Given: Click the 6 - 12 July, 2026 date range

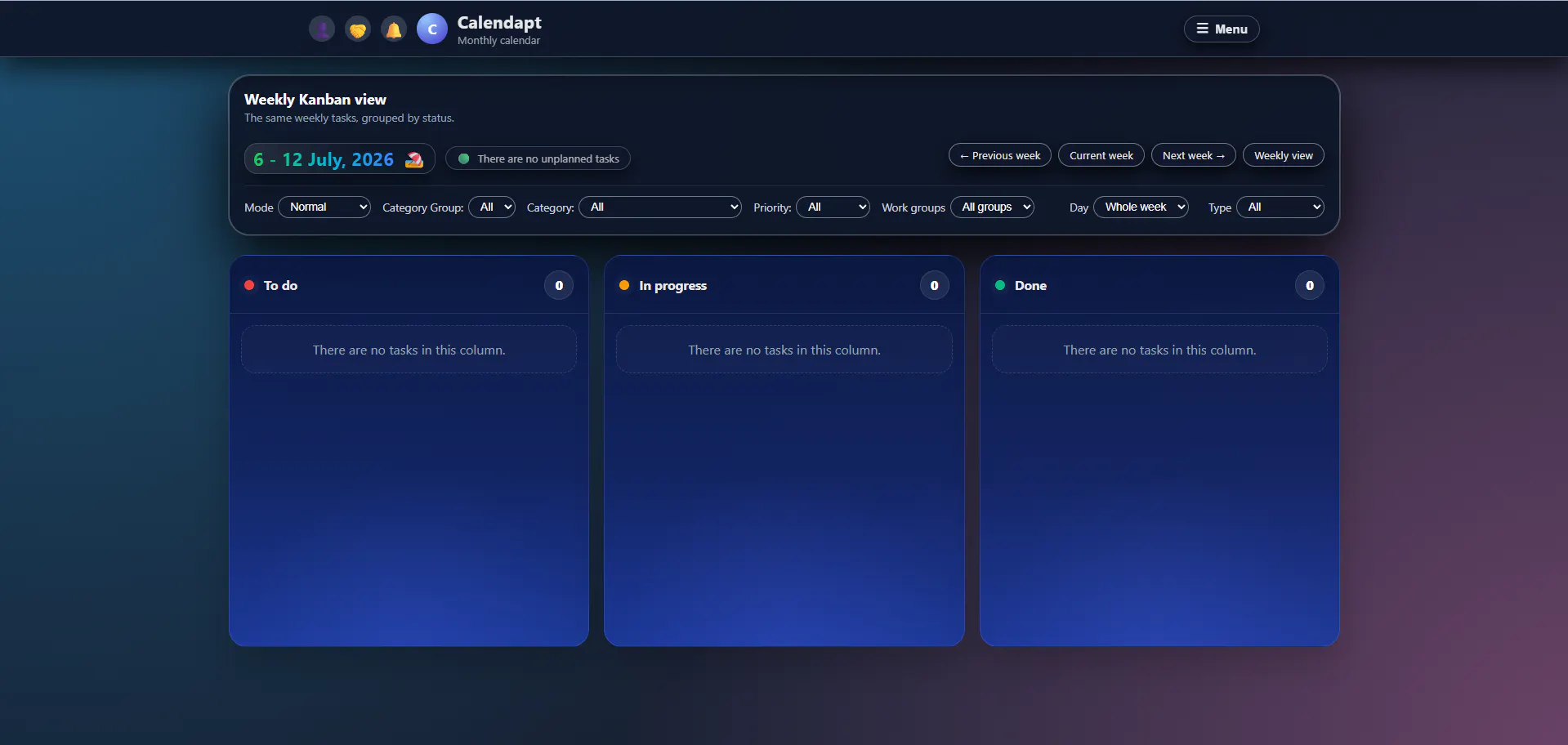Looking at the screenshot, I should pyautogui.click(x=324, y=159).
